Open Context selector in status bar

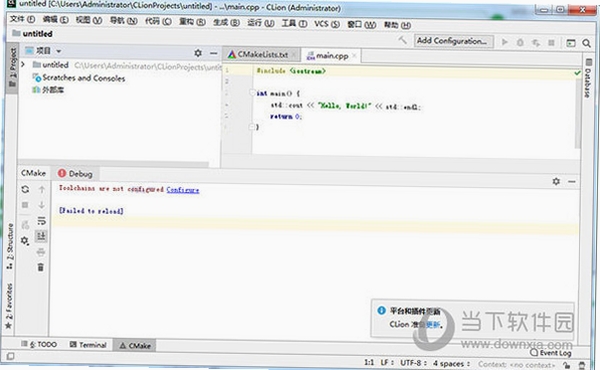click(516, 365)
